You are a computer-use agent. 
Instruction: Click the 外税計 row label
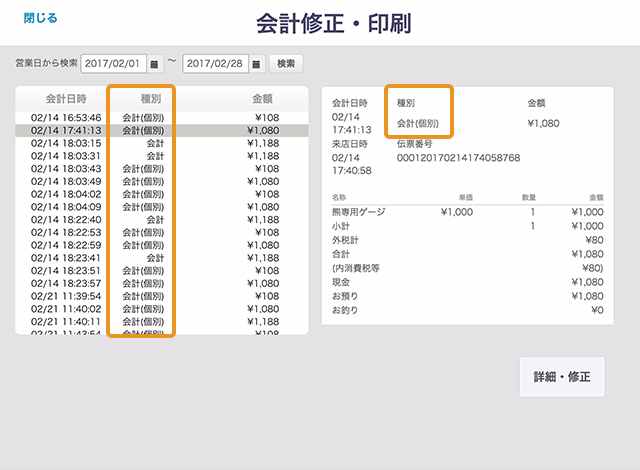[345, 240]
